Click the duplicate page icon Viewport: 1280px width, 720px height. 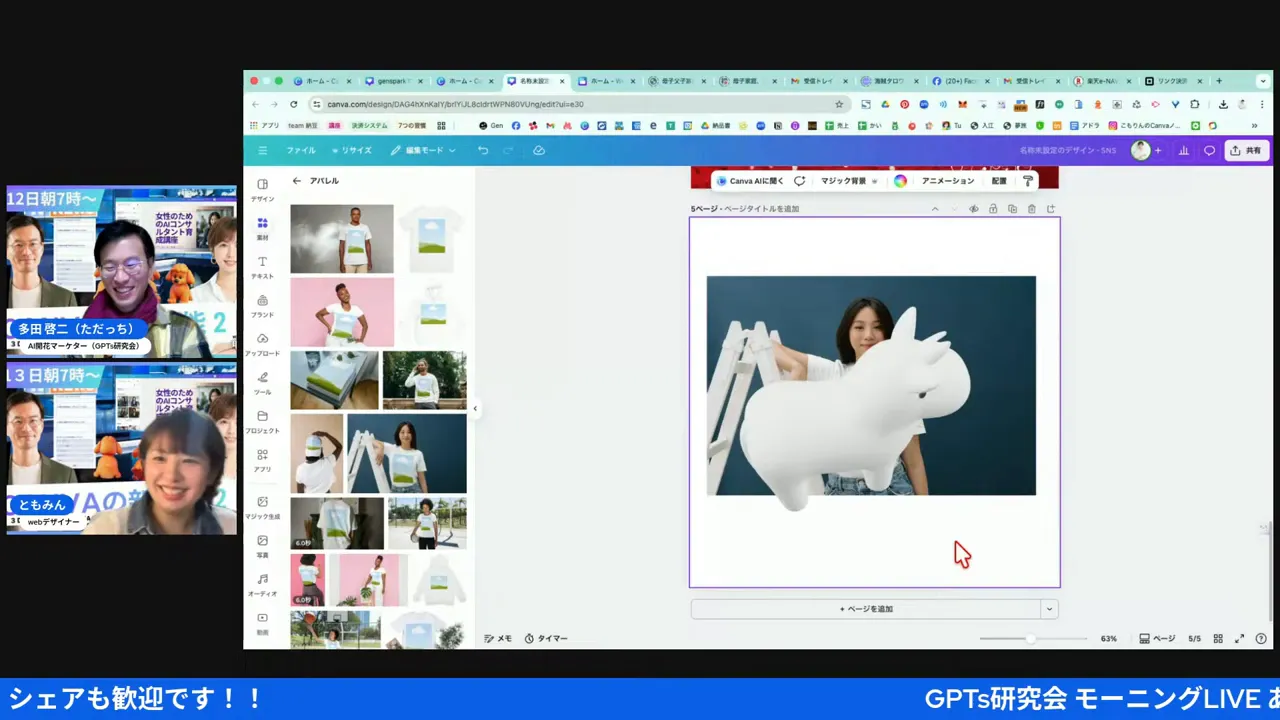(x=1012, y=209)
